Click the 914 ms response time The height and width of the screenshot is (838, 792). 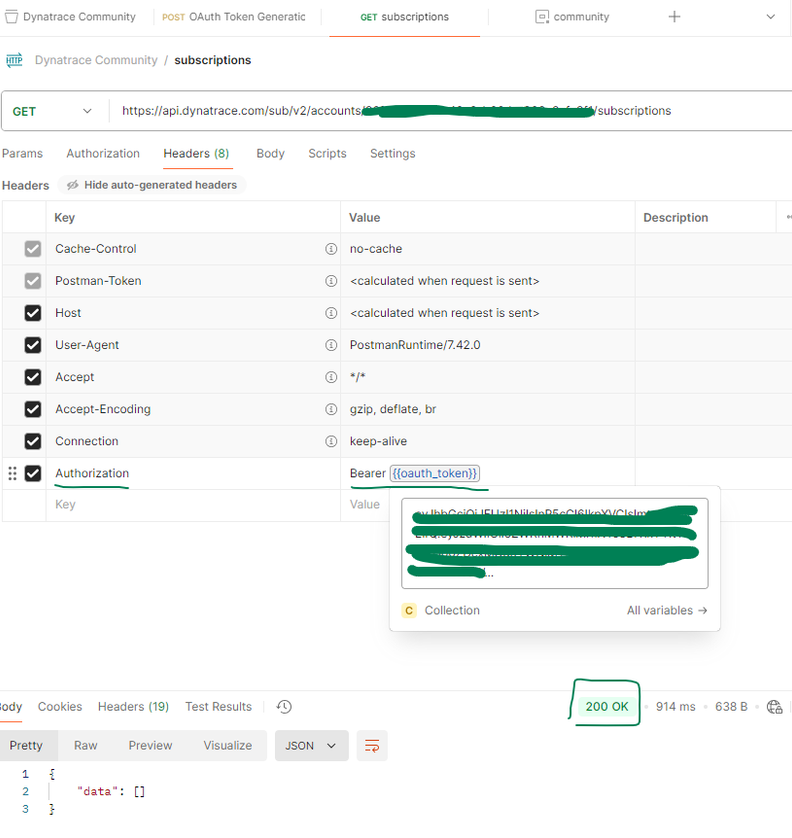[675, 707]
